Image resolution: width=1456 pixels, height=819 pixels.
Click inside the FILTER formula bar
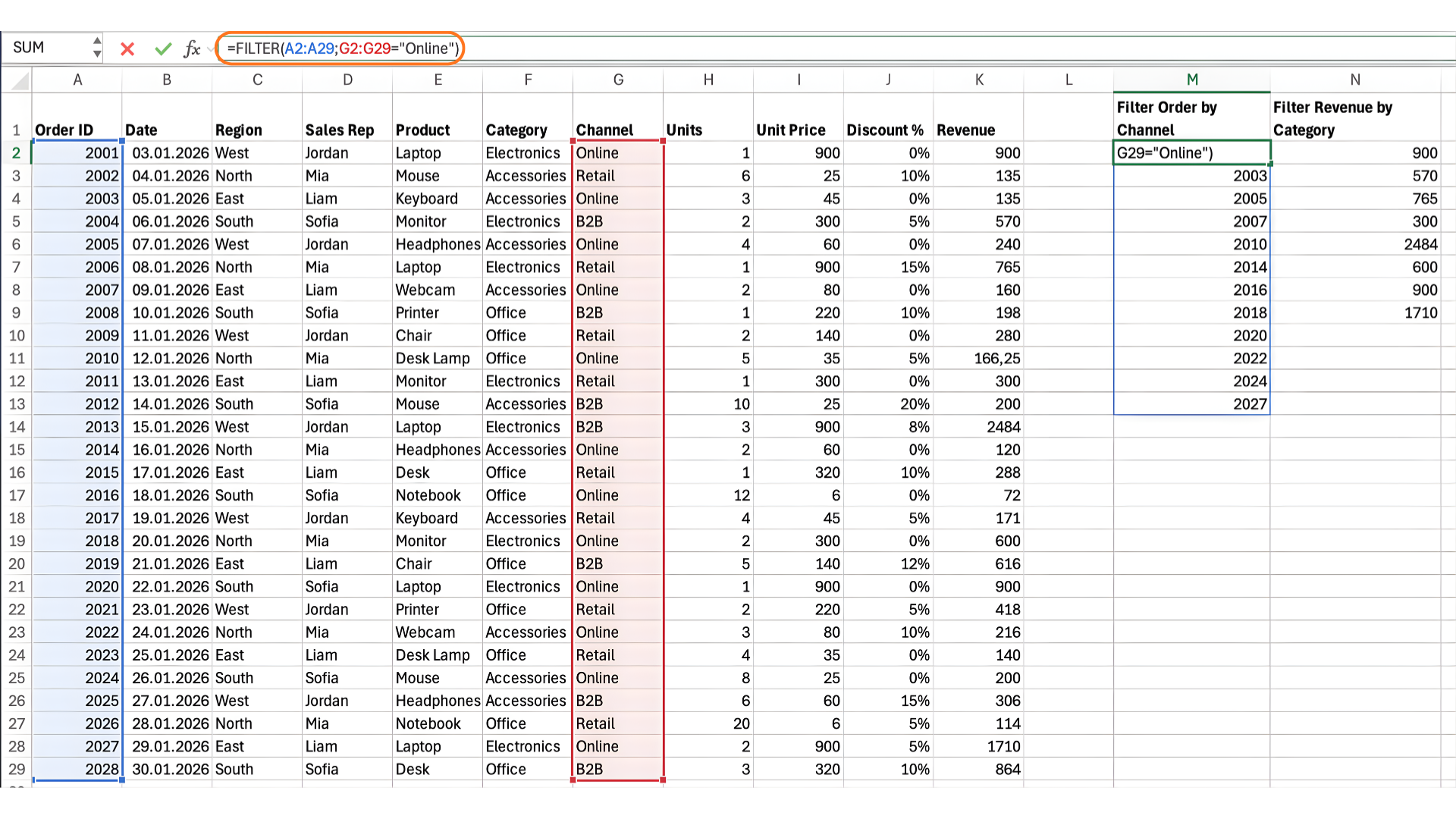(x=343, y=49)
